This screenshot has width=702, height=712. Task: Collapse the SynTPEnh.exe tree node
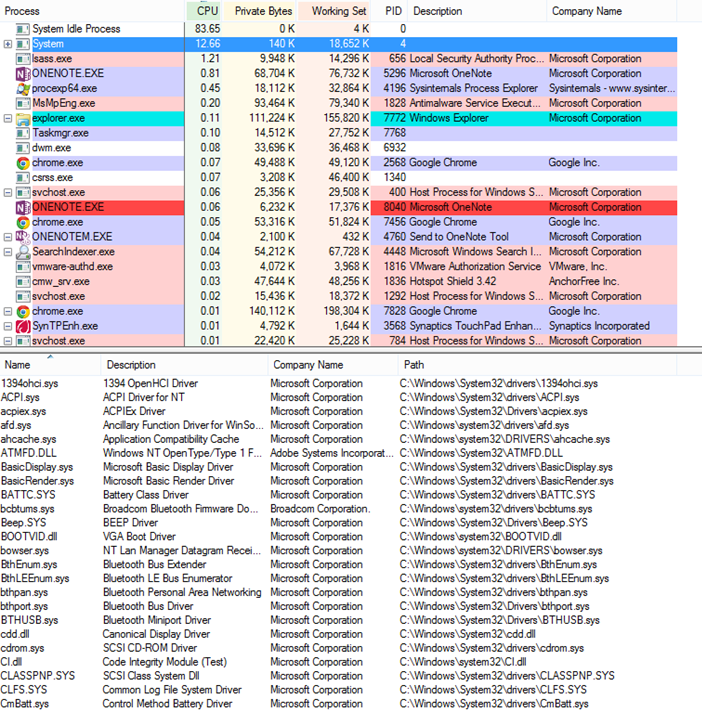pos(7,326)
